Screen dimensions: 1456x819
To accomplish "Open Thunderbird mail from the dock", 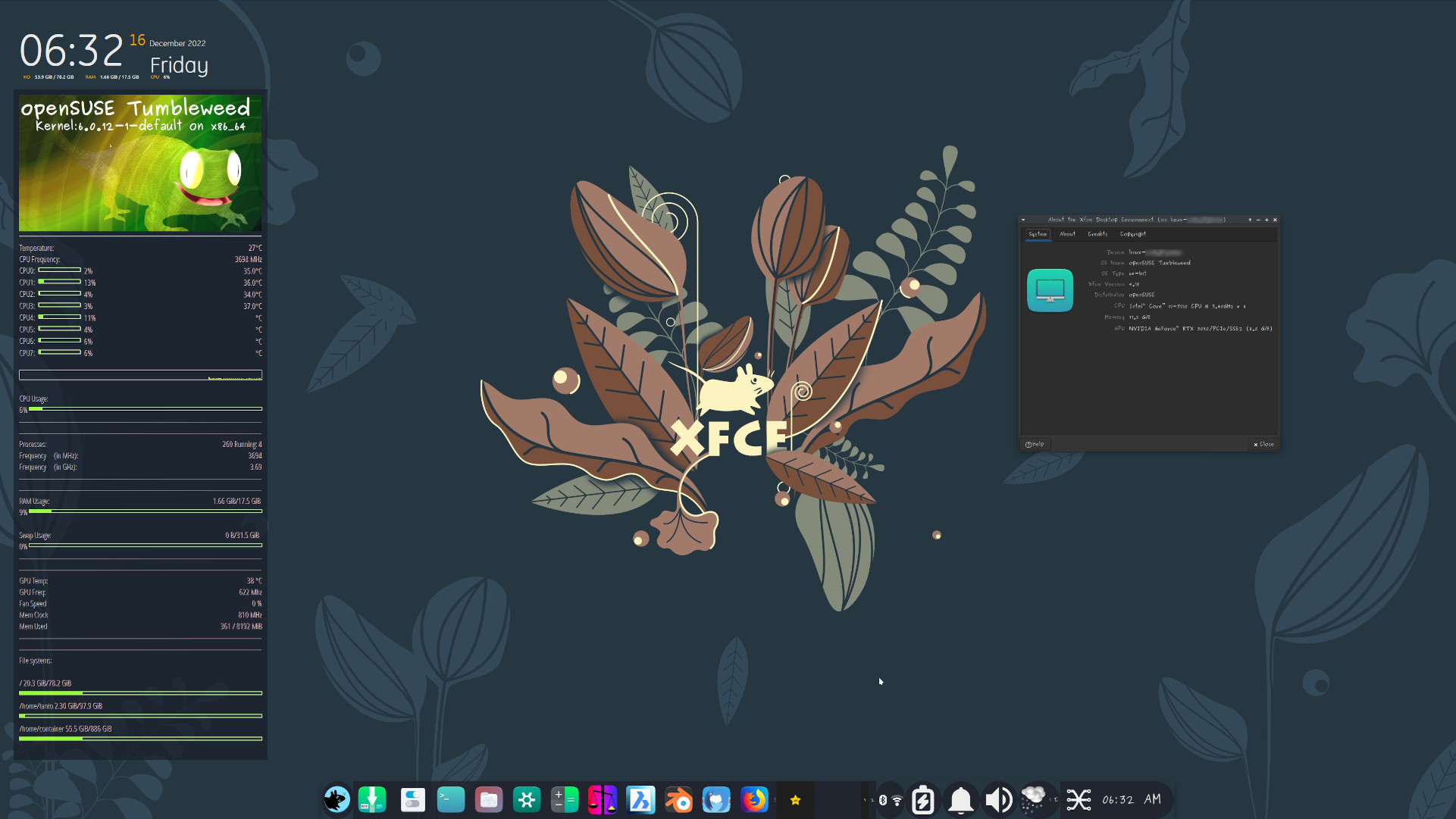I will click(716, 799).
